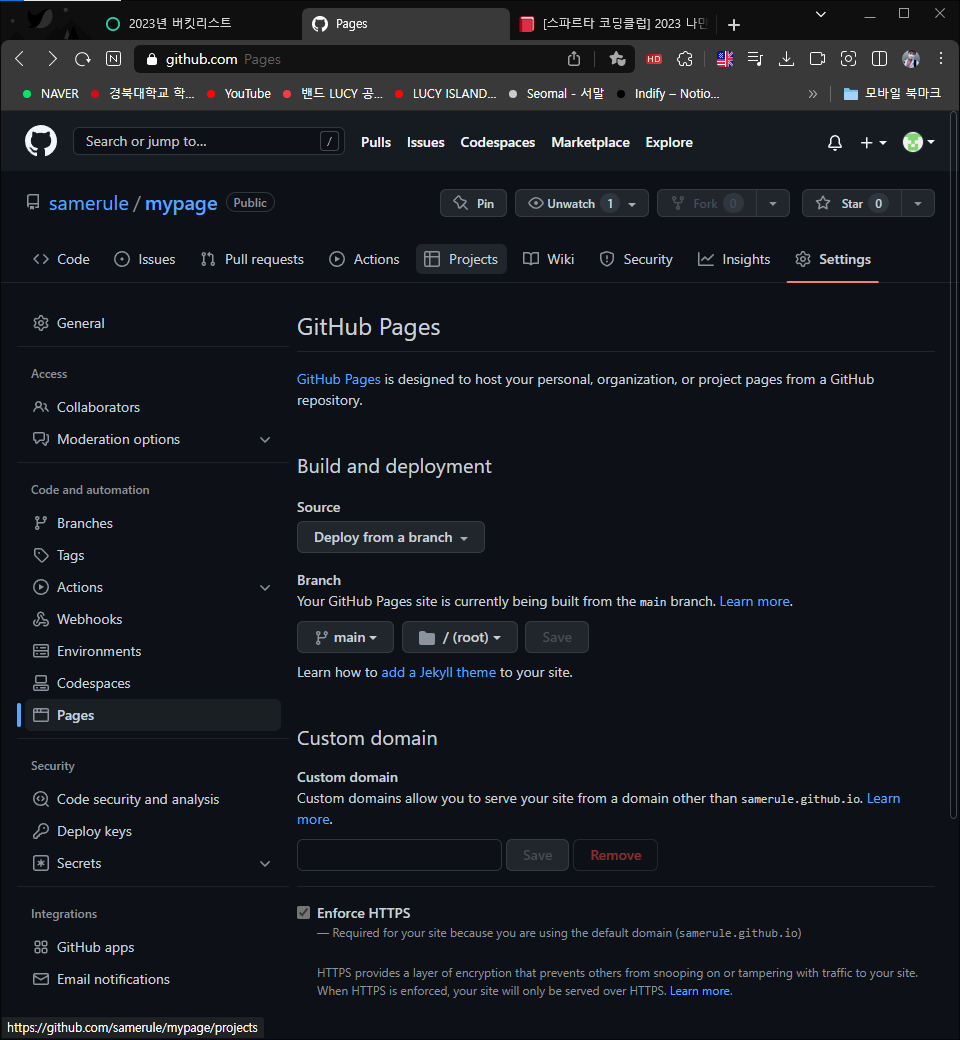Open tab search chevron in title bar
The image size is (960, 1040).
pos(821,14)
